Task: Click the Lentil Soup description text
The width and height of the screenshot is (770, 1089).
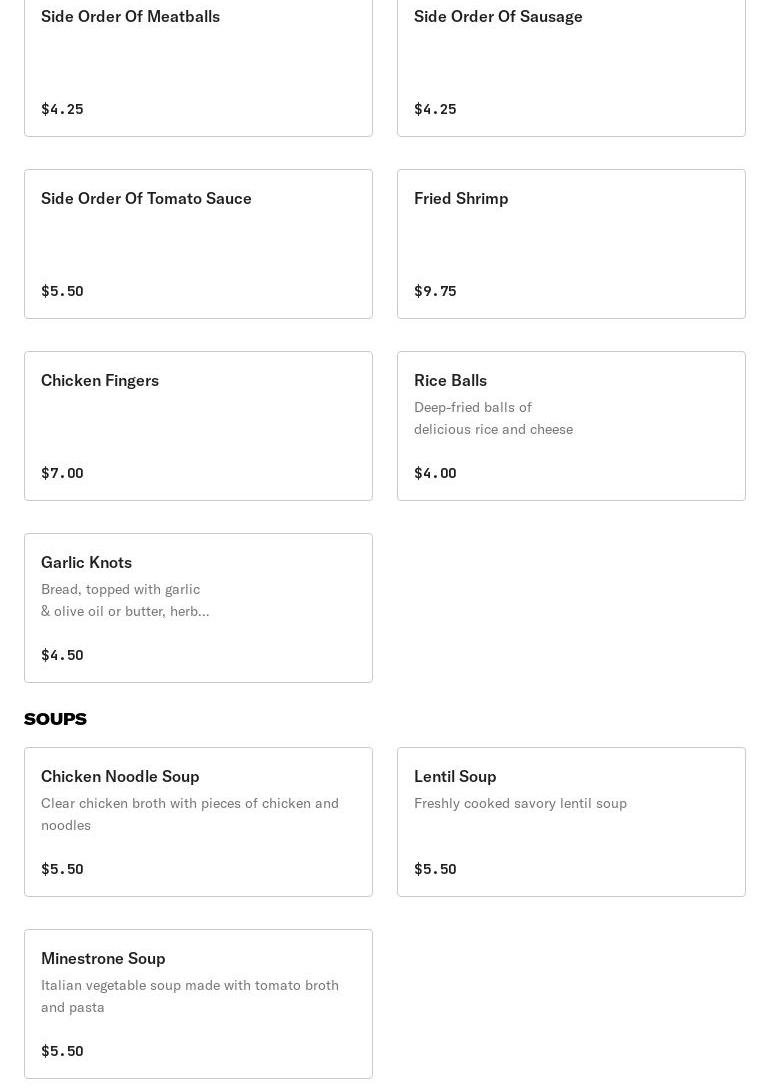Action: pyautogui.click(x=520, y=803)
